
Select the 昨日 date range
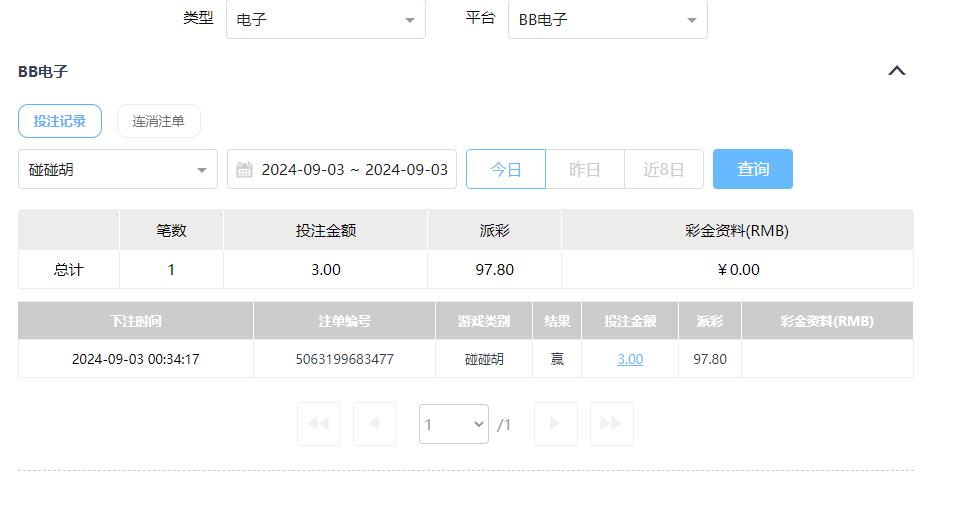(585, 170)
